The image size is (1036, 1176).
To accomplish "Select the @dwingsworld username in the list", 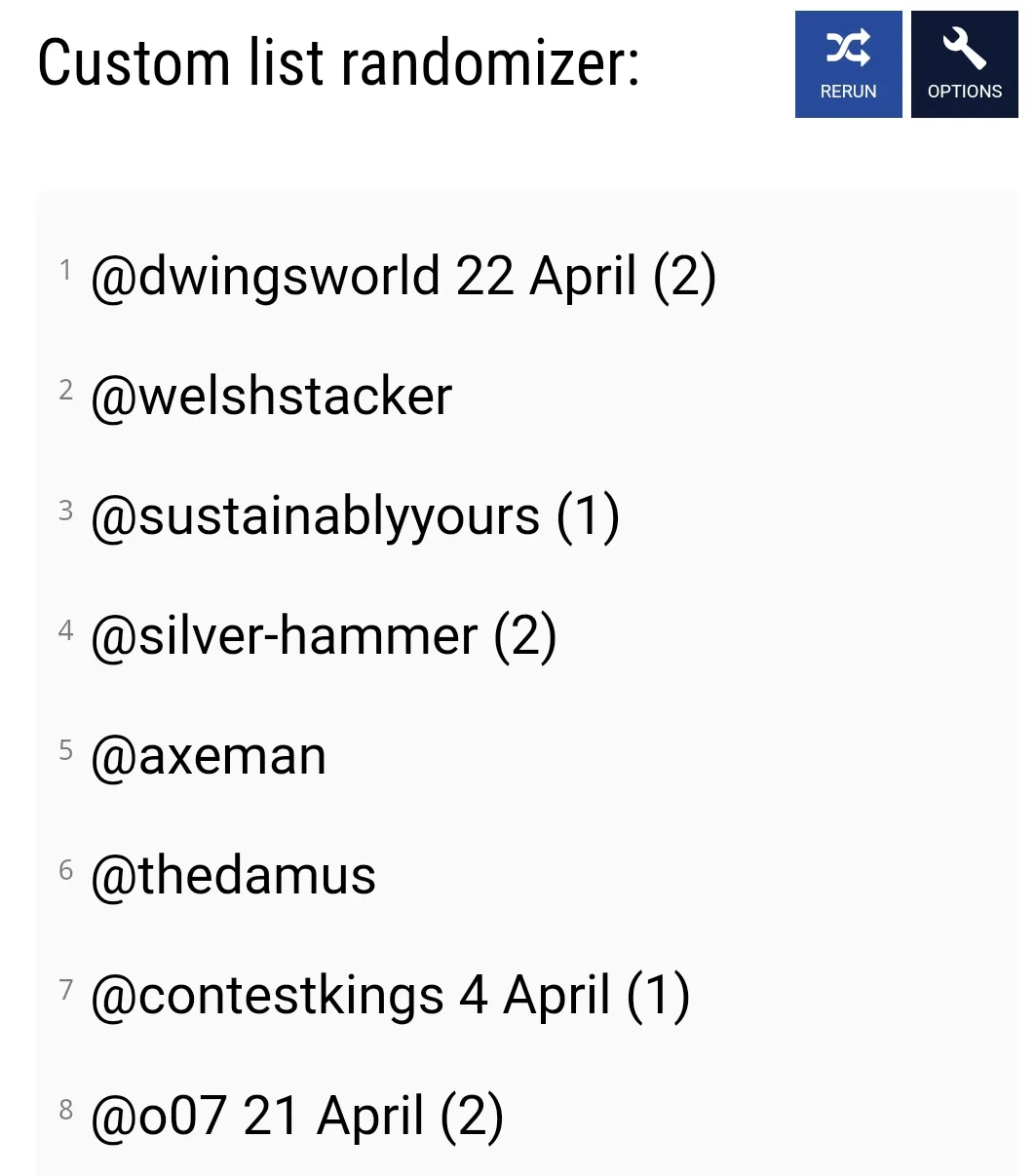I will coord(265,277).
